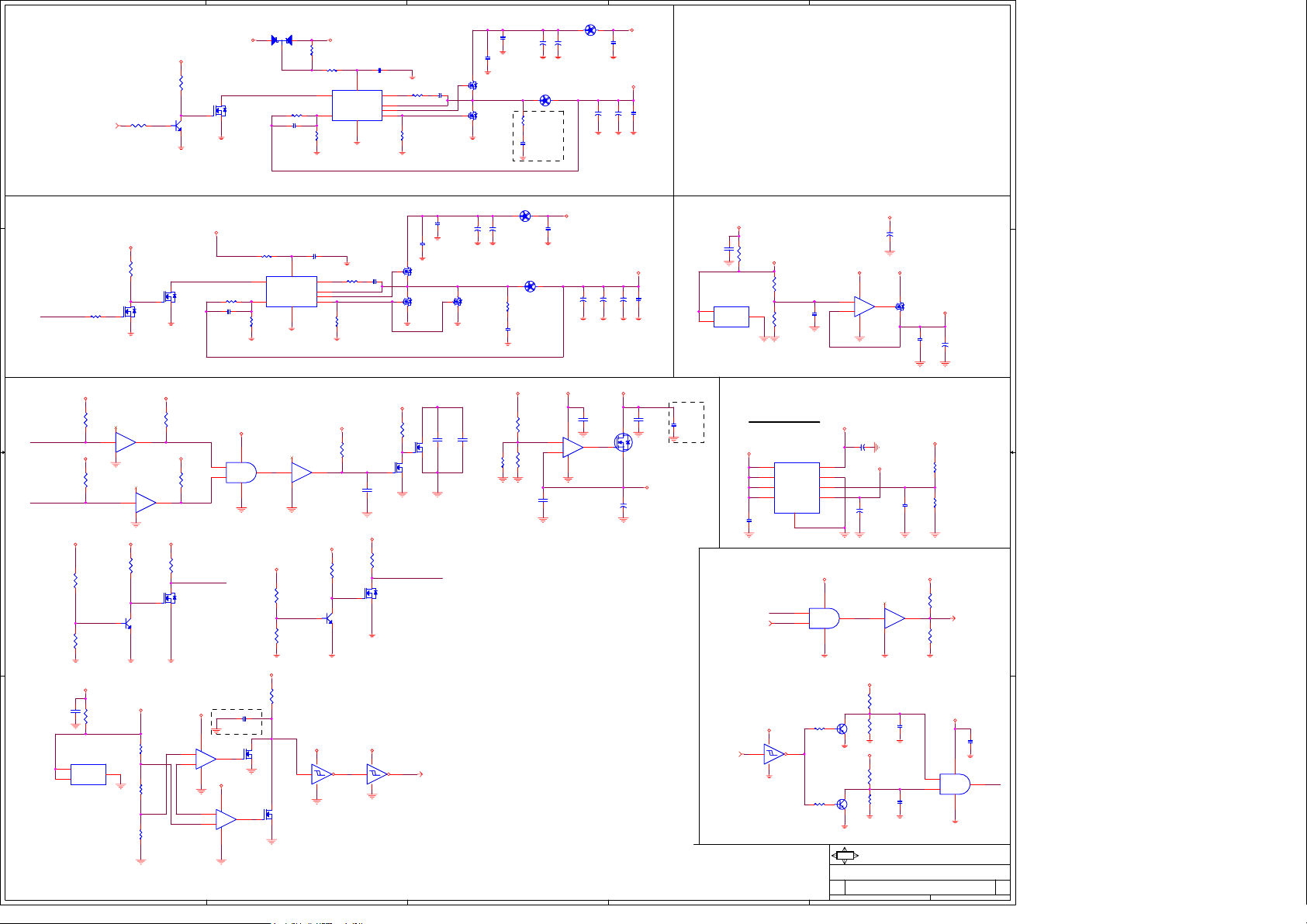Click the NPN transistor fed by the input arrow in the top circuit

[178, 124]
